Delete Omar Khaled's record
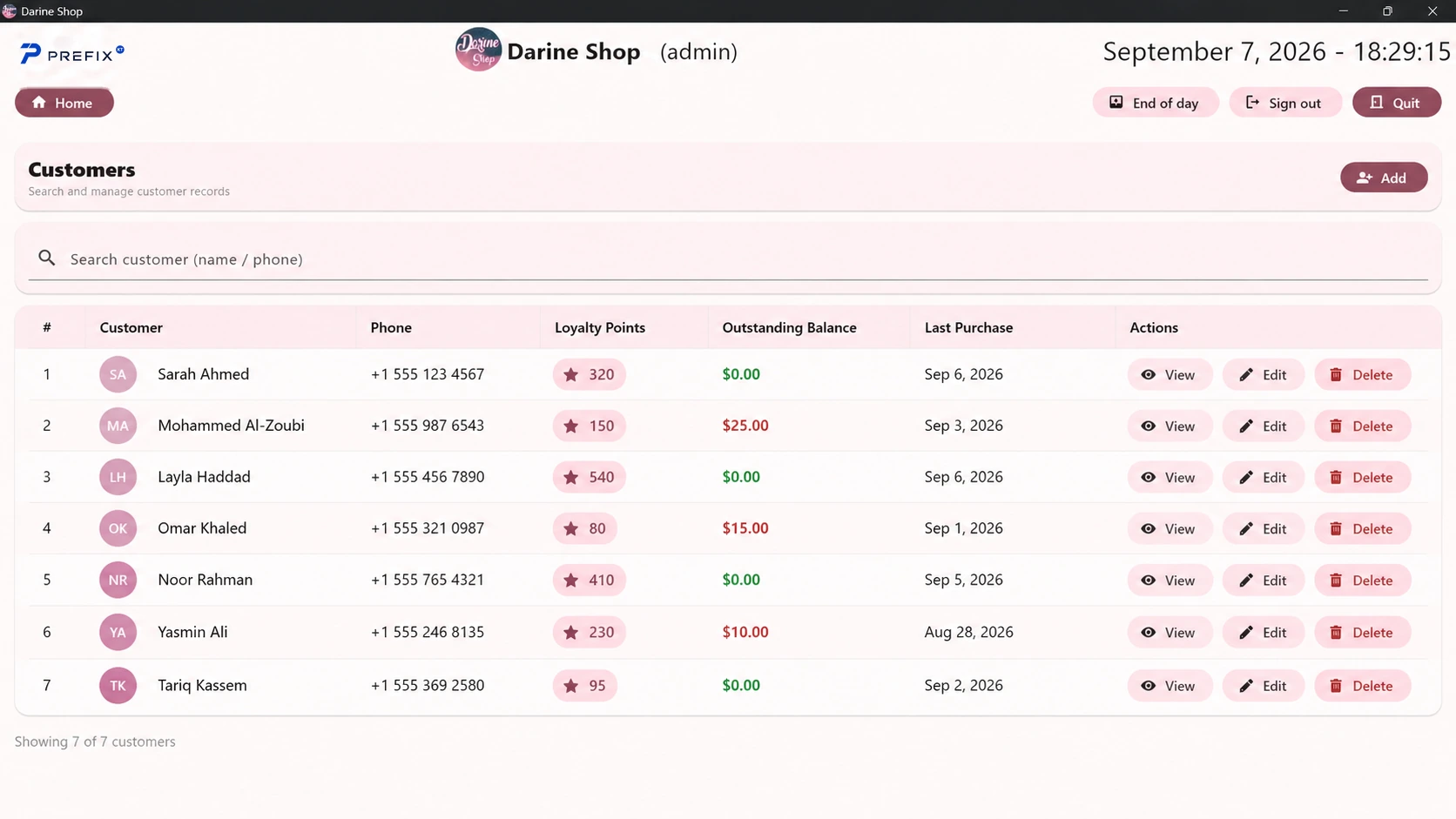Image resolution: width=1456 pixels, height=819 pixels. click(1362, 529)
